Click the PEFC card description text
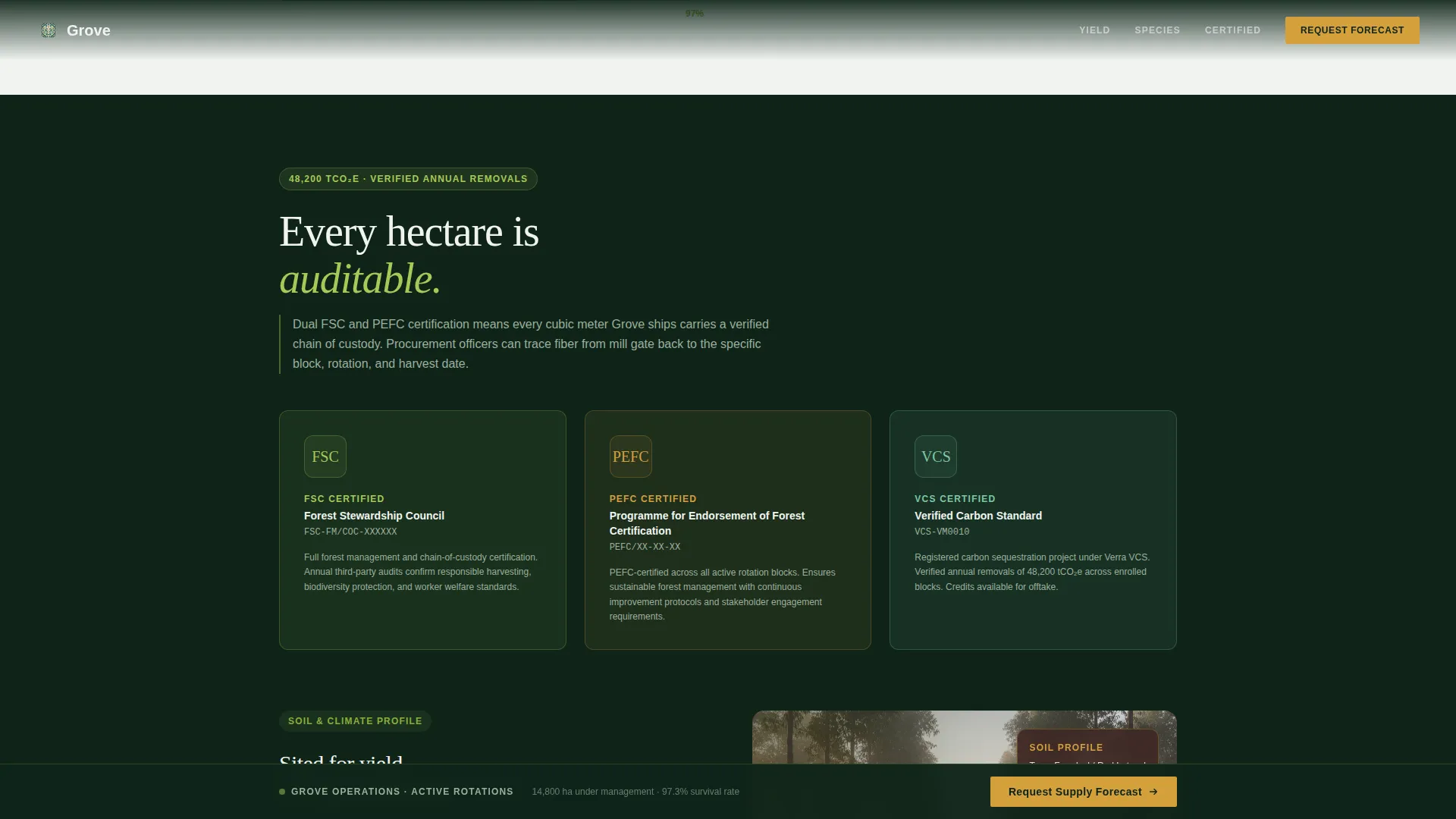Viewport: 1456px width, 819px height. pos(722,595)
